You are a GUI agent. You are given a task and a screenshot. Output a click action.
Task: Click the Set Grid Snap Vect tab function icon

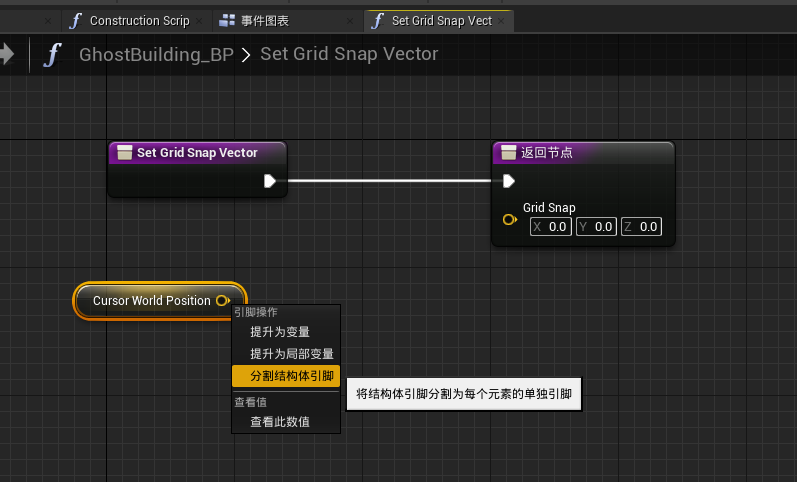(377, 21)
